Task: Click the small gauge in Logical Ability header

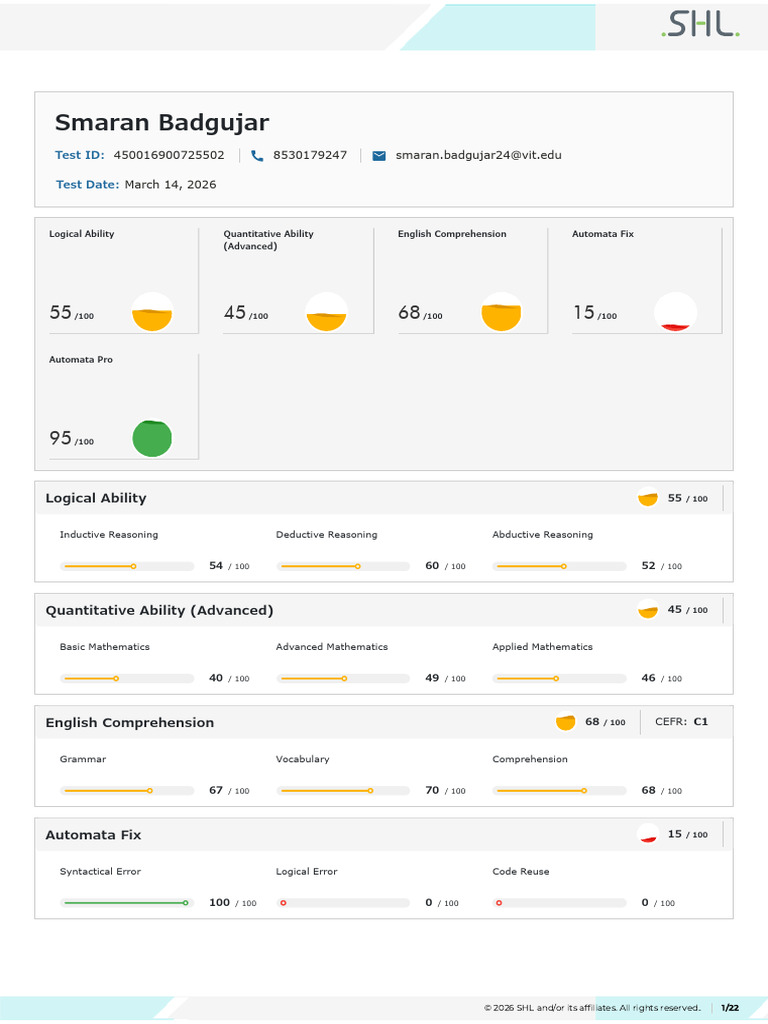Action: tap(648, 498)
